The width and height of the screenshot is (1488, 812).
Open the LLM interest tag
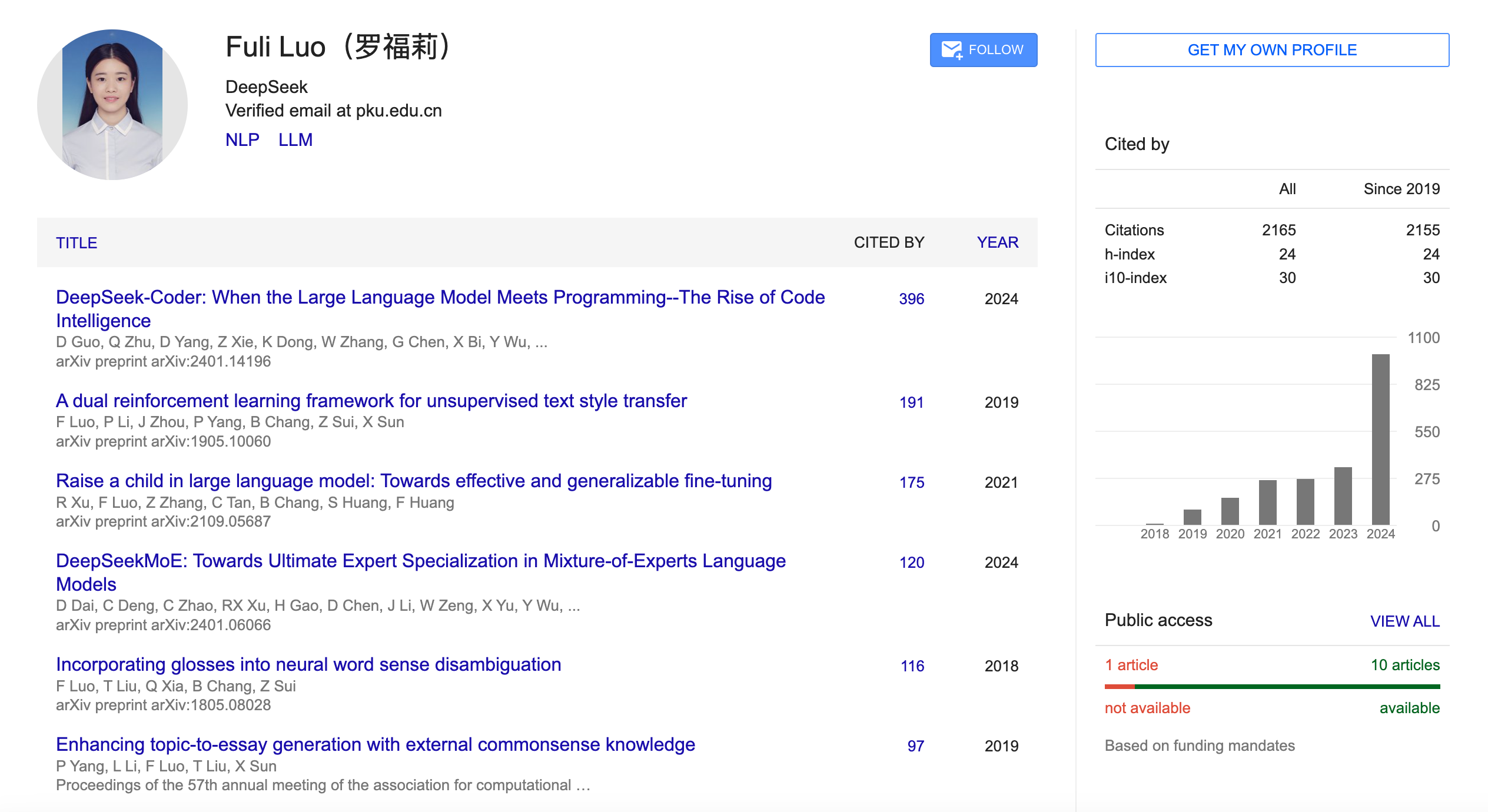pos(295,140)
